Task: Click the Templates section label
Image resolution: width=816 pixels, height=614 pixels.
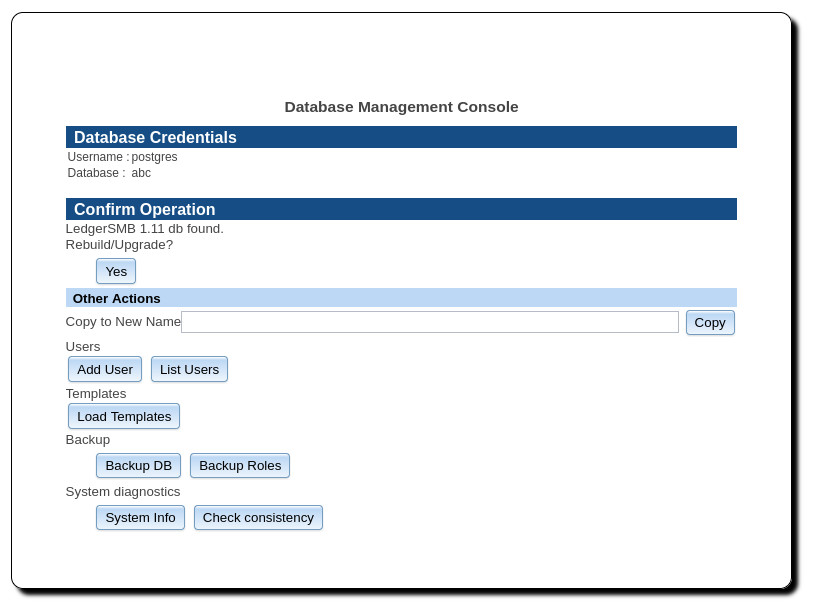Action: (x=96, y=393)
